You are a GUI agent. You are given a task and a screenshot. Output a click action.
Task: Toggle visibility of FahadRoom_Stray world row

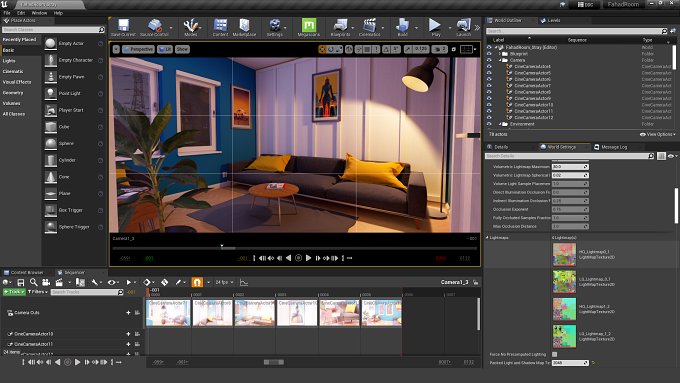pyautogui.click(x=489, y=47)
